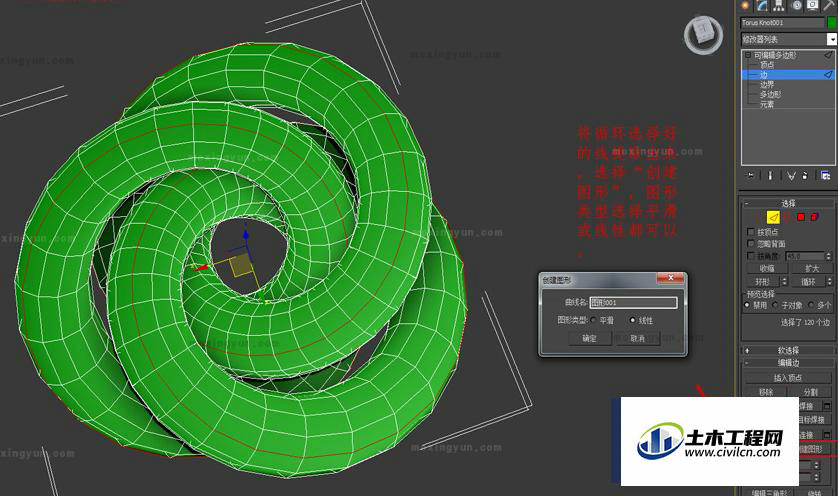The height and width of the screenshot is (496, 838).
Task: Click 确定 in the create shape dialog
Action: pyautogui.click(x=589, y=338)
